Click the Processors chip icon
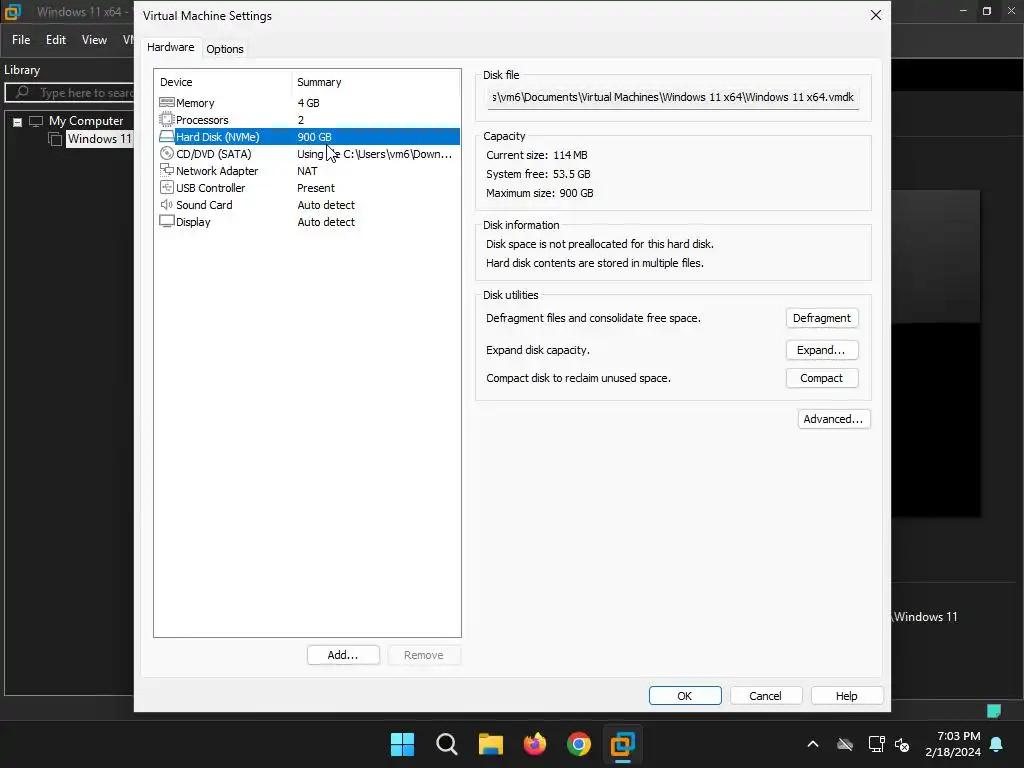Viewport: 1024px width, 768px height. tap(167, 120)
